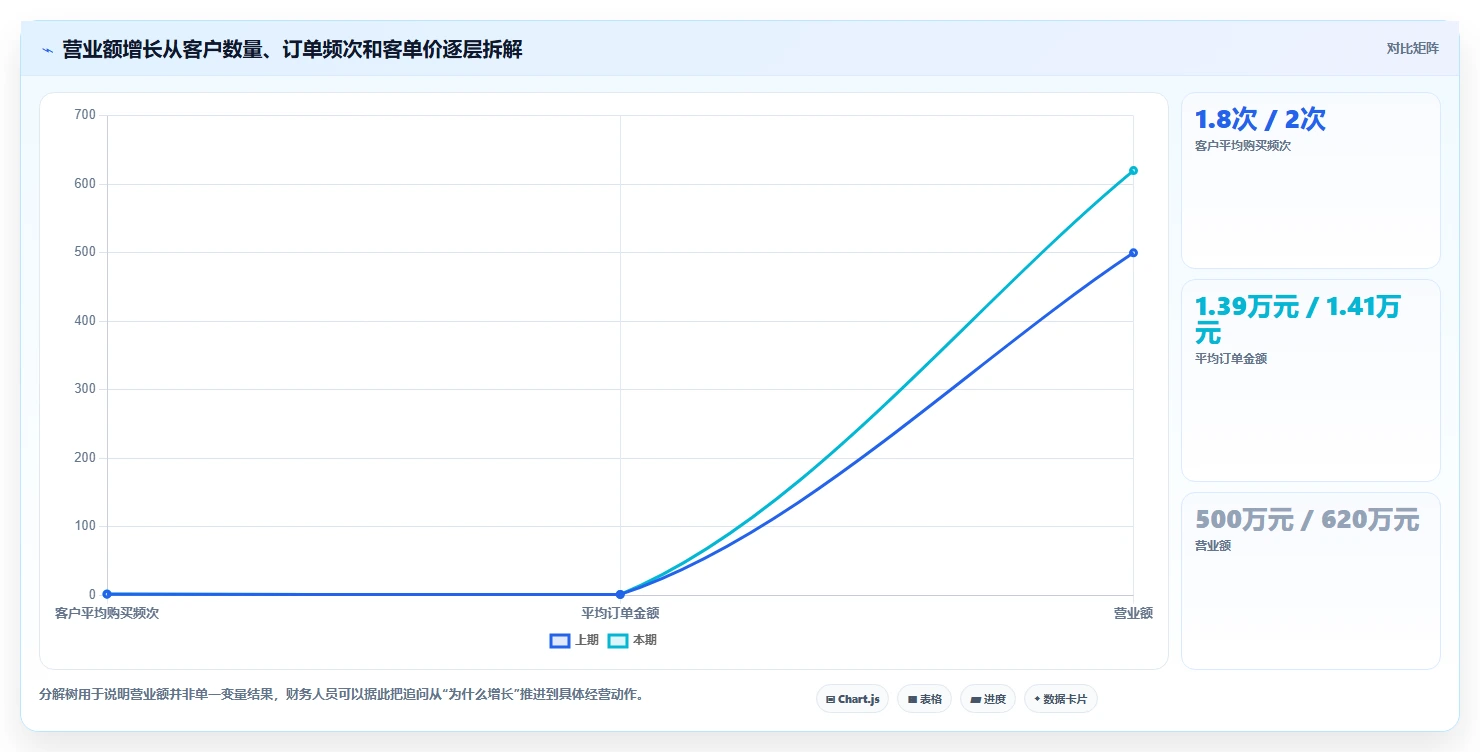
Task: Select the data point at 平均订单金额
Action: [620, 594]
